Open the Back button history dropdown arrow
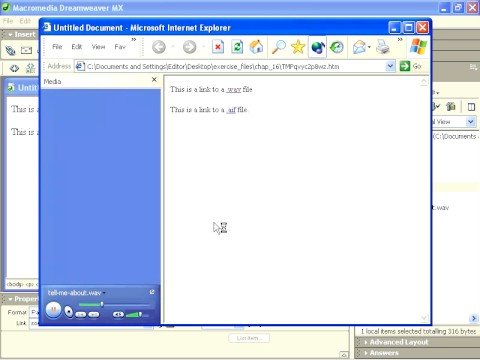This screenshot has height=360, width=480. click(x=173, y=47)
